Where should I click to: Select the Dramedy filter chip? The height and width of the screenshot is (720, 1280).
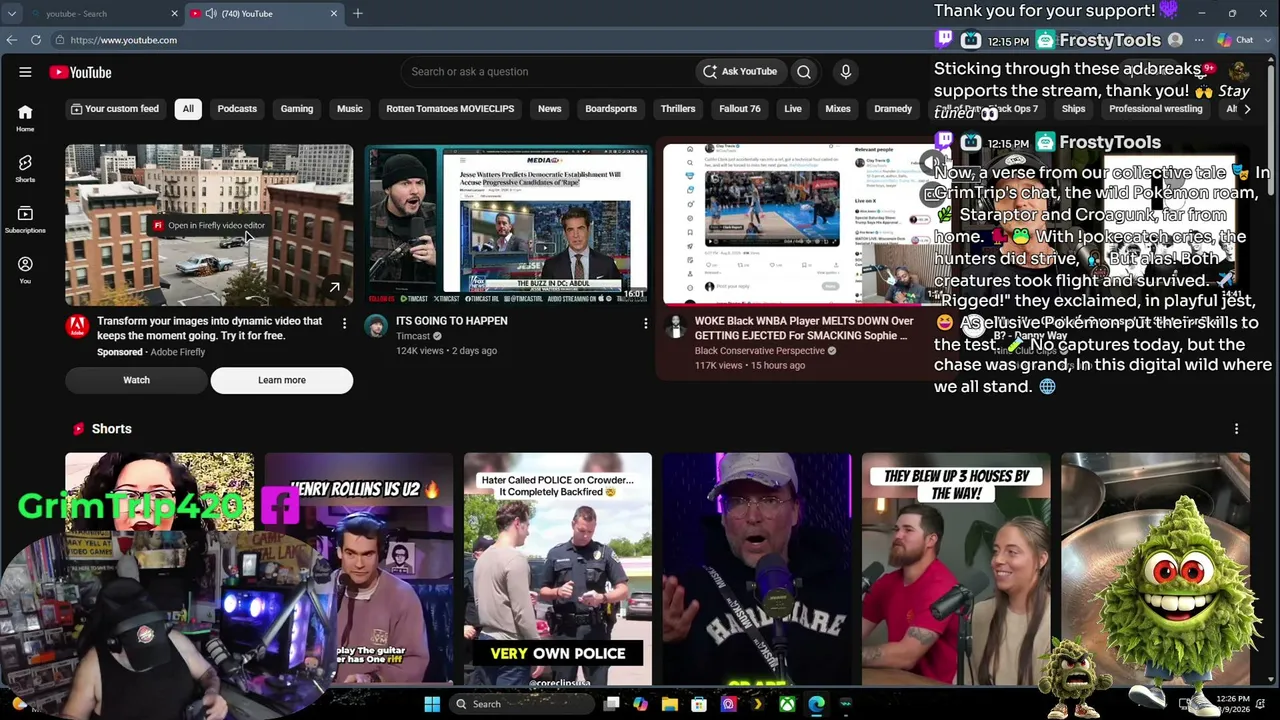pos(893,109)
